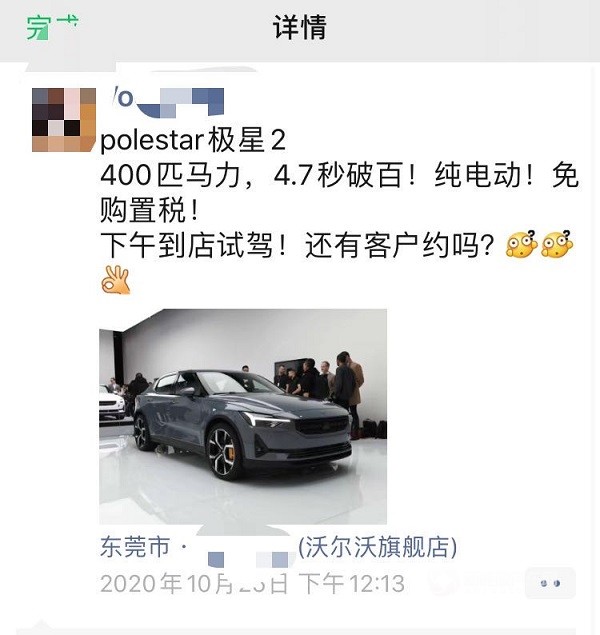Click the OK hand gesture emoji
The height and width of the screenshot is (635, 600).
116,280
